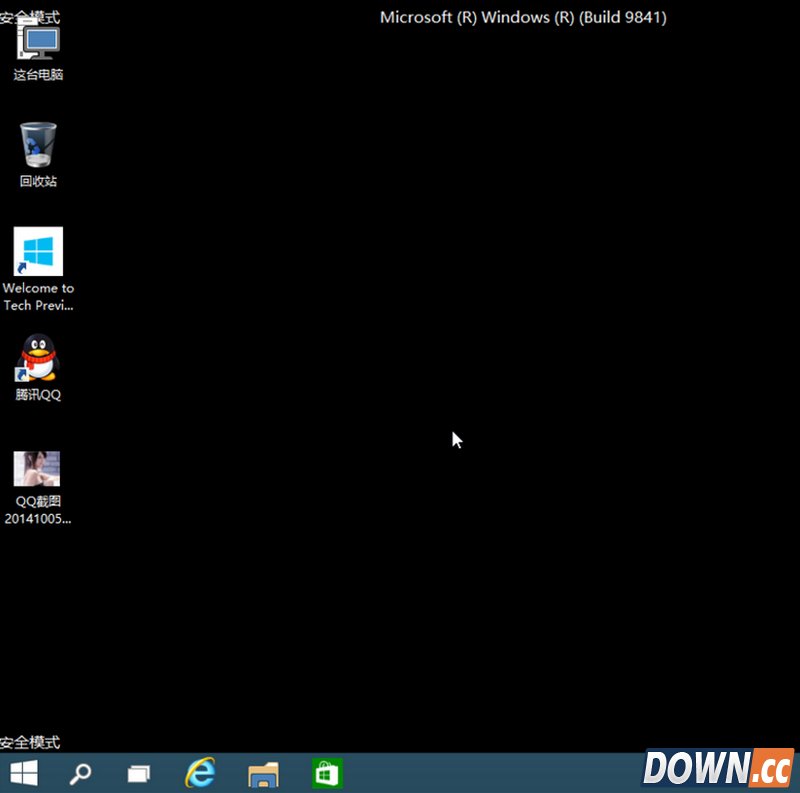Open Task View from the taskbar
This screenshot has height=793, width=800.
[139, 773]
